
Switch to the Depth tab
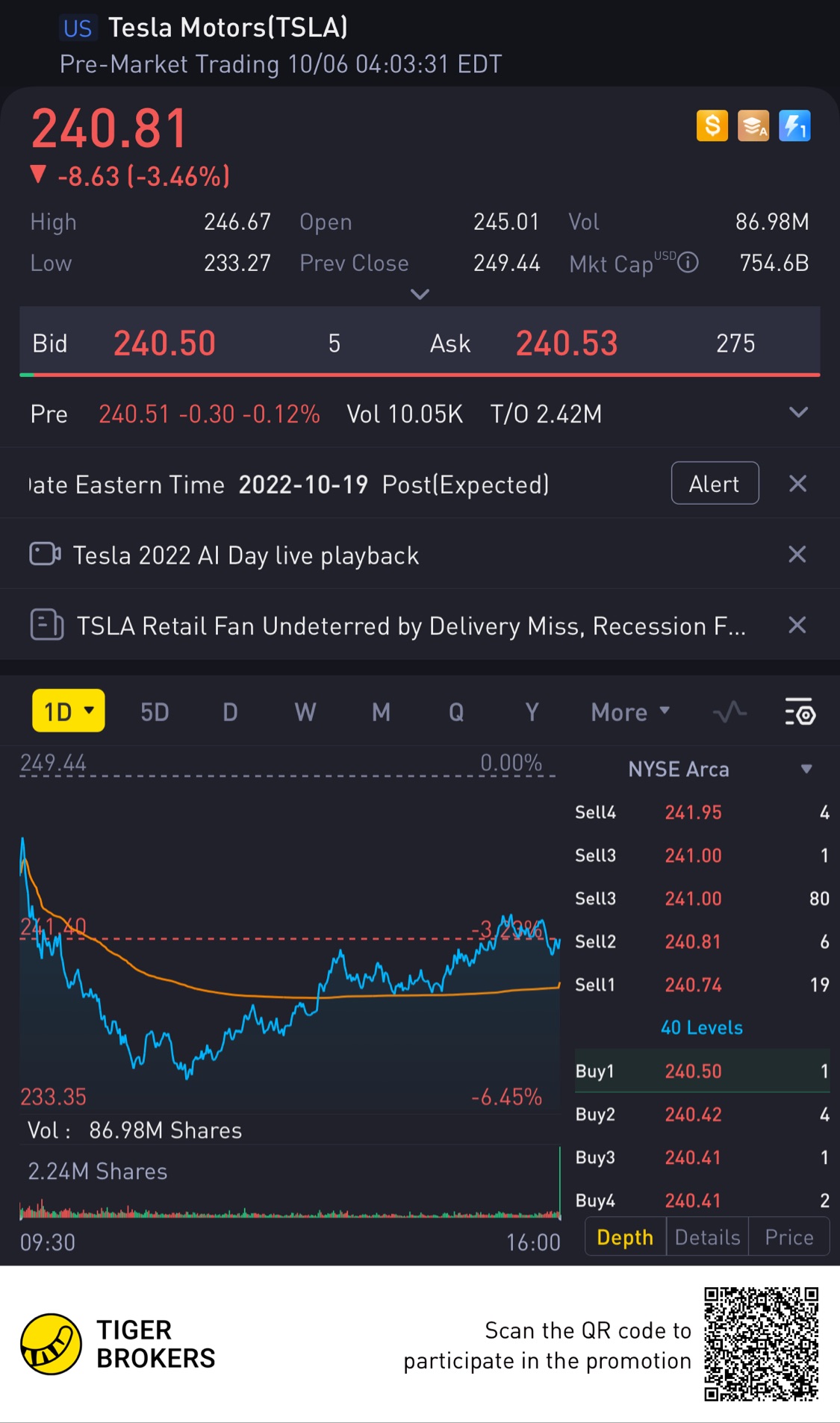coord(625,1237)
